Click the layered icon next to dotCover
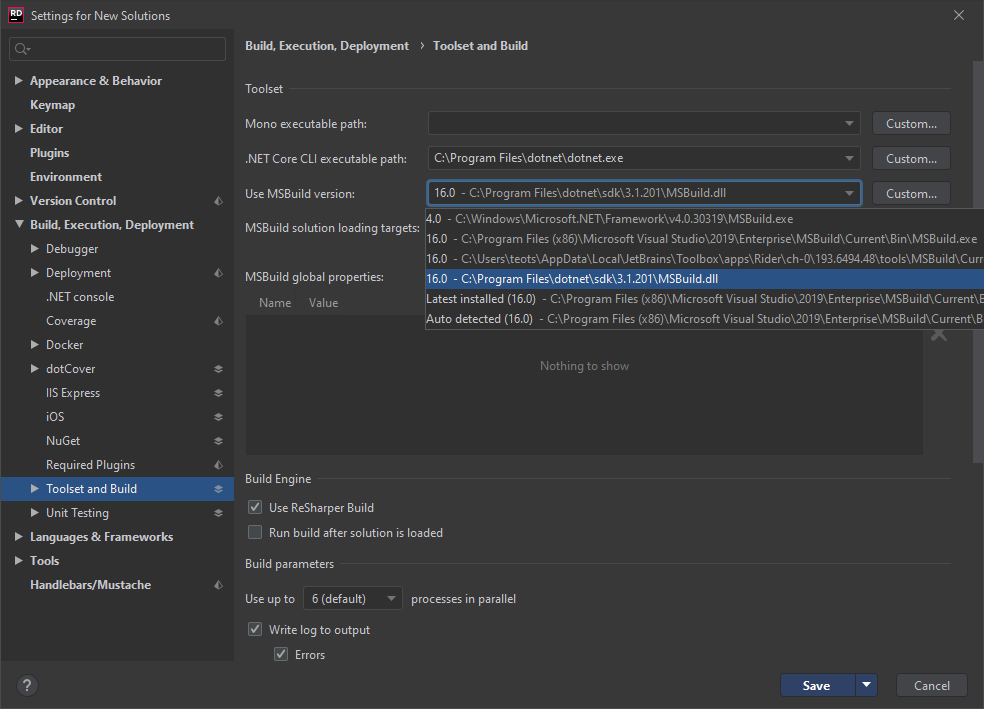The width and height of the screenshot is (984, 709). click(x=218, y=369)
